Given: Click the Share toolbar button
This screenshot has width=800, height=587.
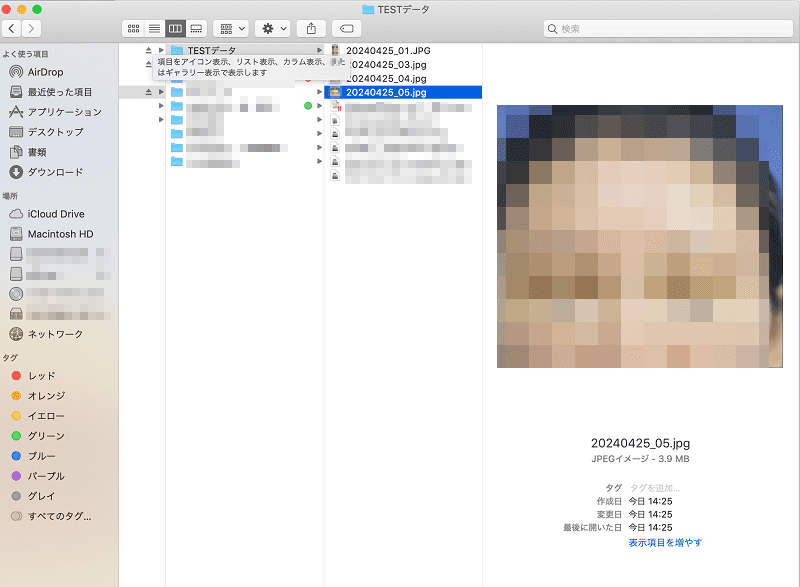Looking at the screenshot, I should (x=311, y=29).
